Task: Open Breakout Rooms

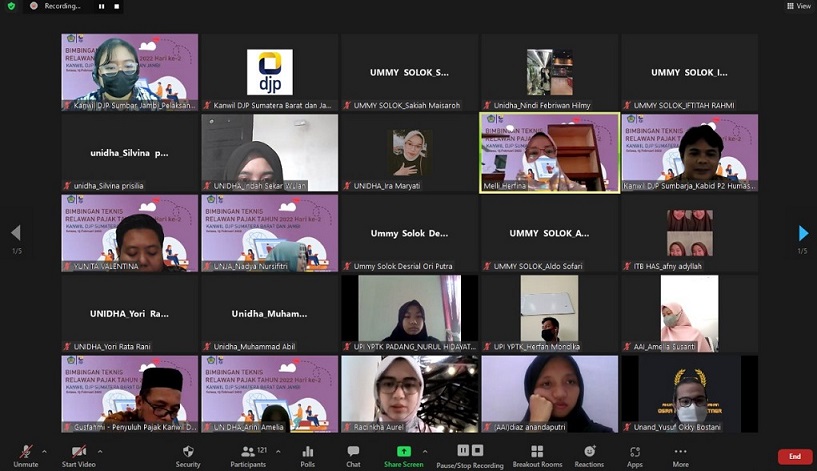Action: [537, 454]
